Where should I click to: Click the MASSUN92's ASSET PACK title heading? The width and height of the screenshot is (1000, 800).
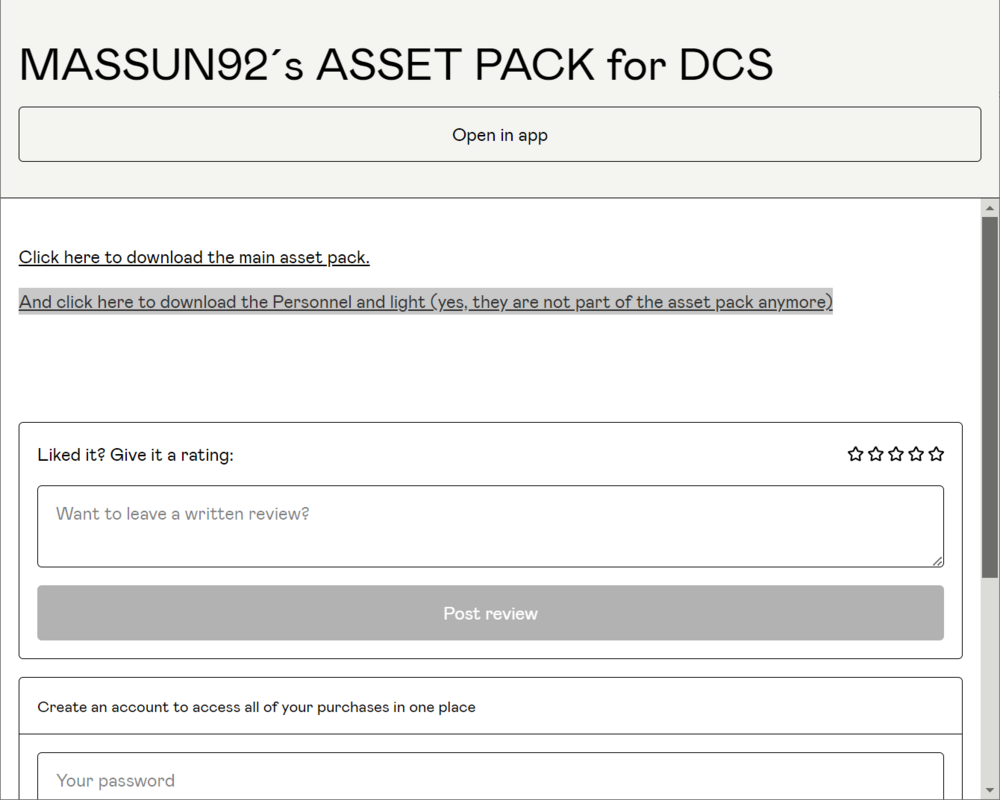(396, 65)
